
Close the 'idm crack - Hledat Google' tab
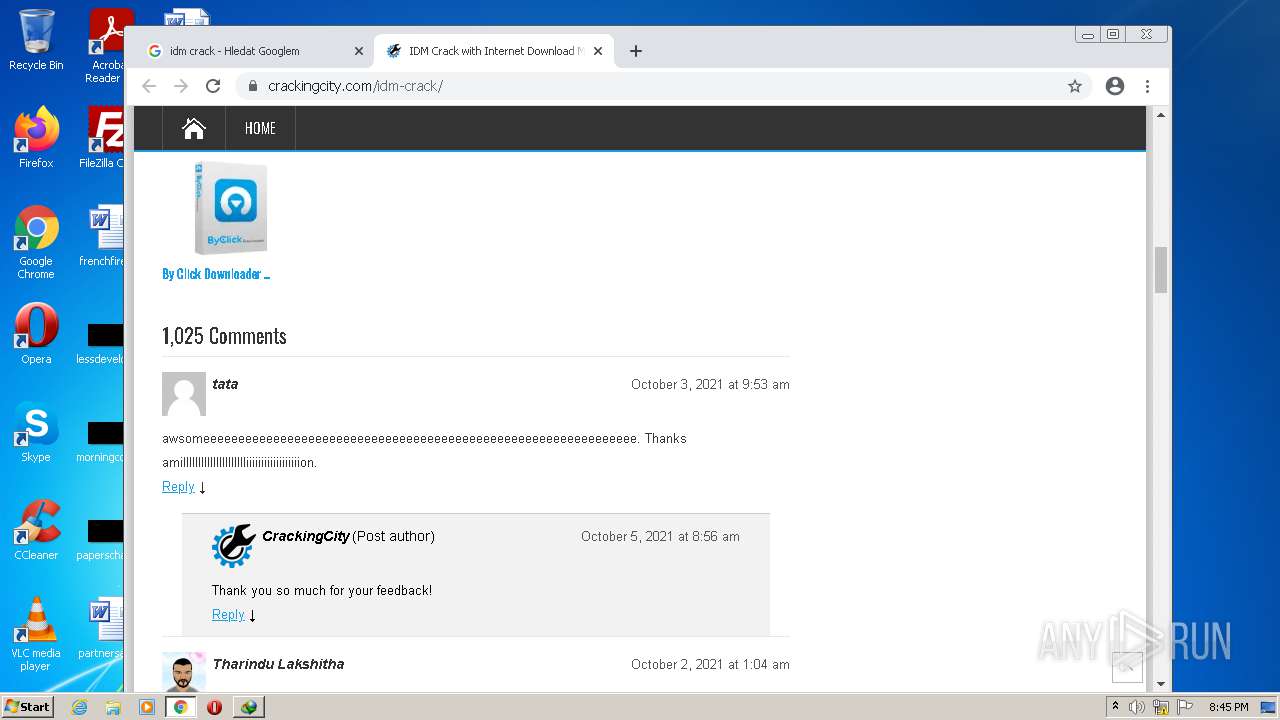click(x=359, y=51)
